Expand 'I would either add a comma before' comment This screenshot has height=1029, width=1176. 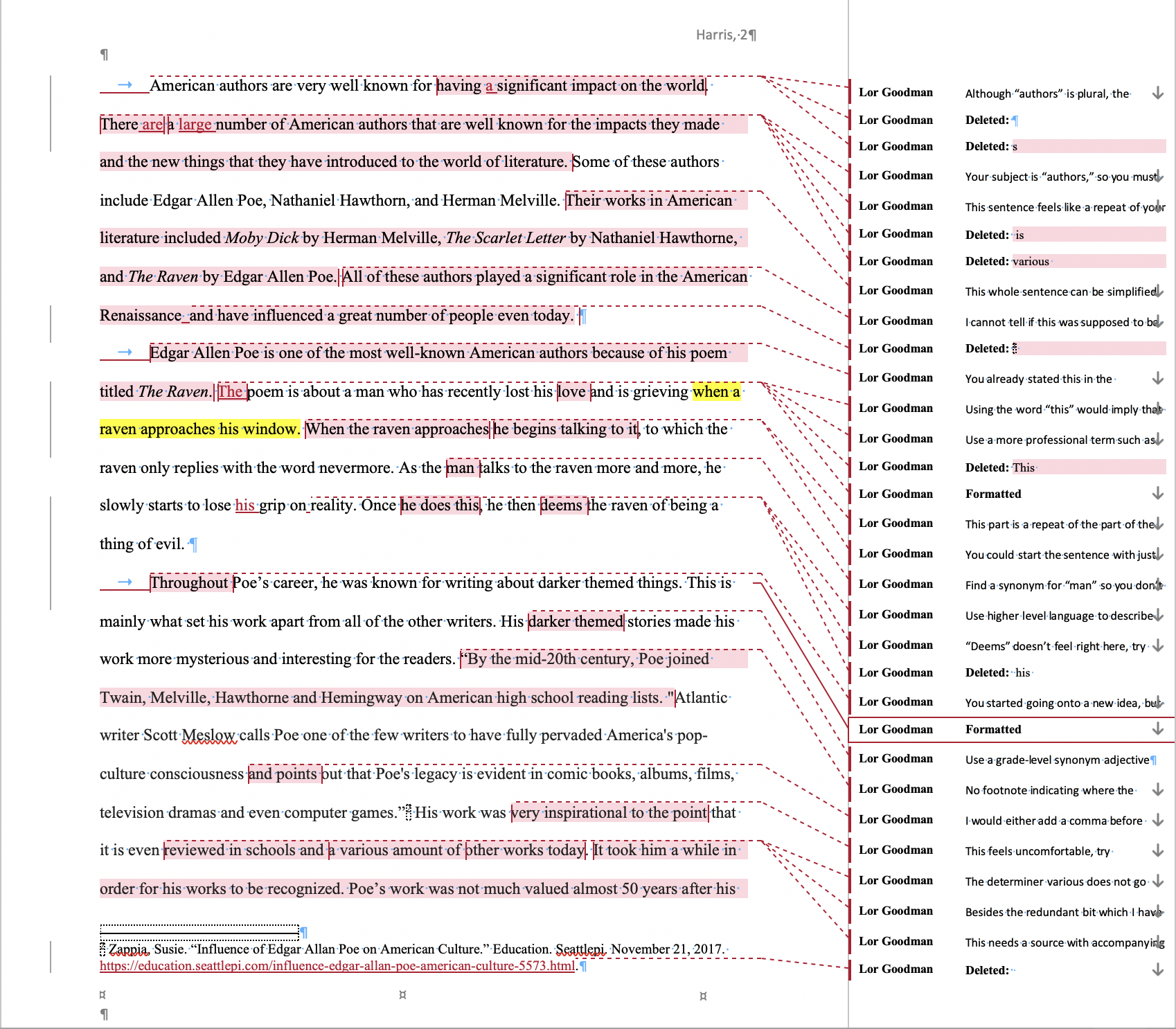(1157, 820)
